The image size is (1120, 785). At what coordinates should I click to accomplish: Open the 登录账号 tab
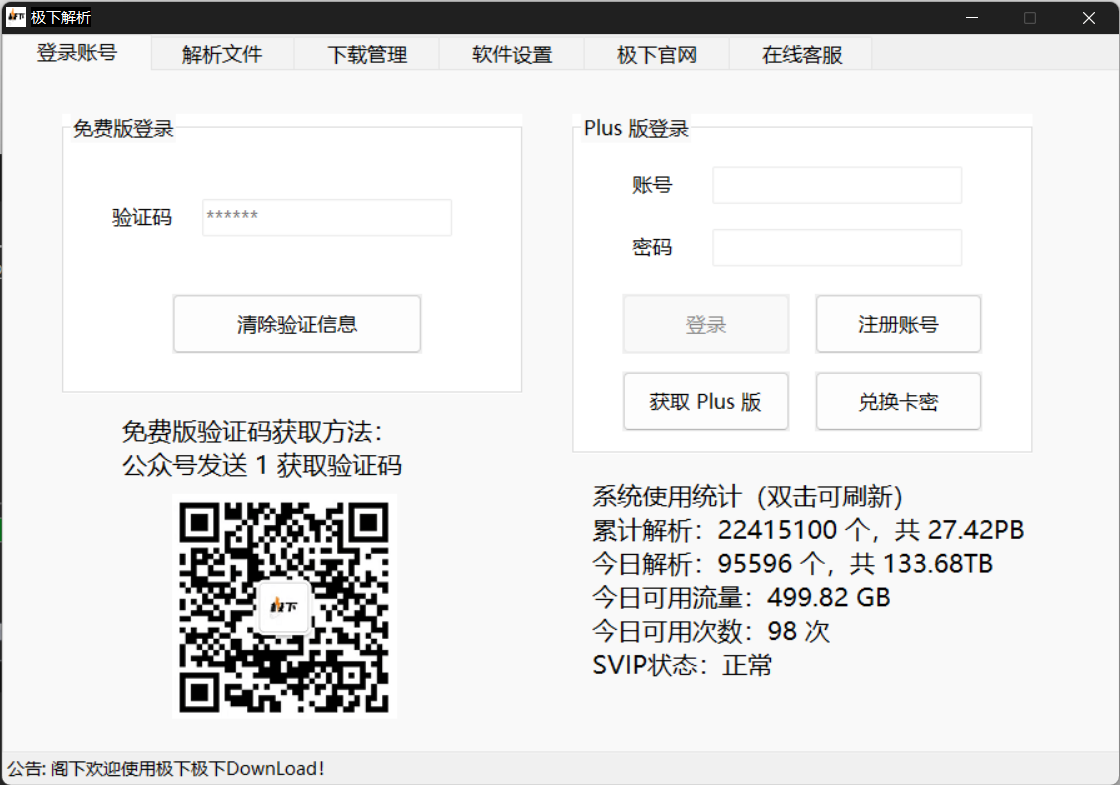[76, 53]
